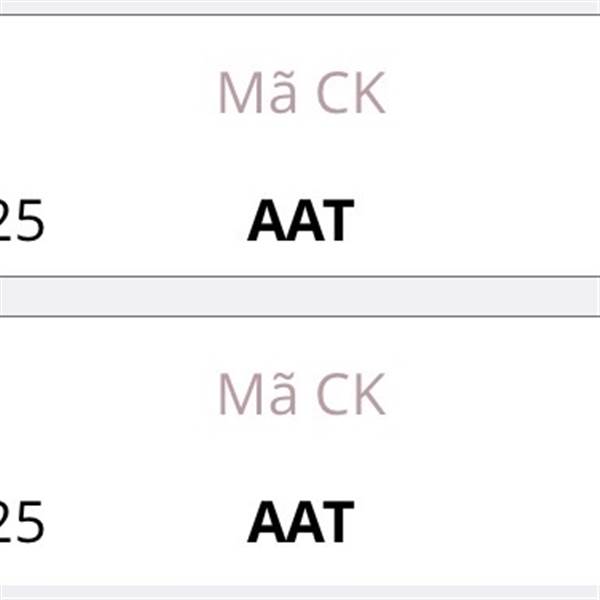Click empty space right of the top AAT
This screenshot has width=600, height=600.
click(480, 222)
